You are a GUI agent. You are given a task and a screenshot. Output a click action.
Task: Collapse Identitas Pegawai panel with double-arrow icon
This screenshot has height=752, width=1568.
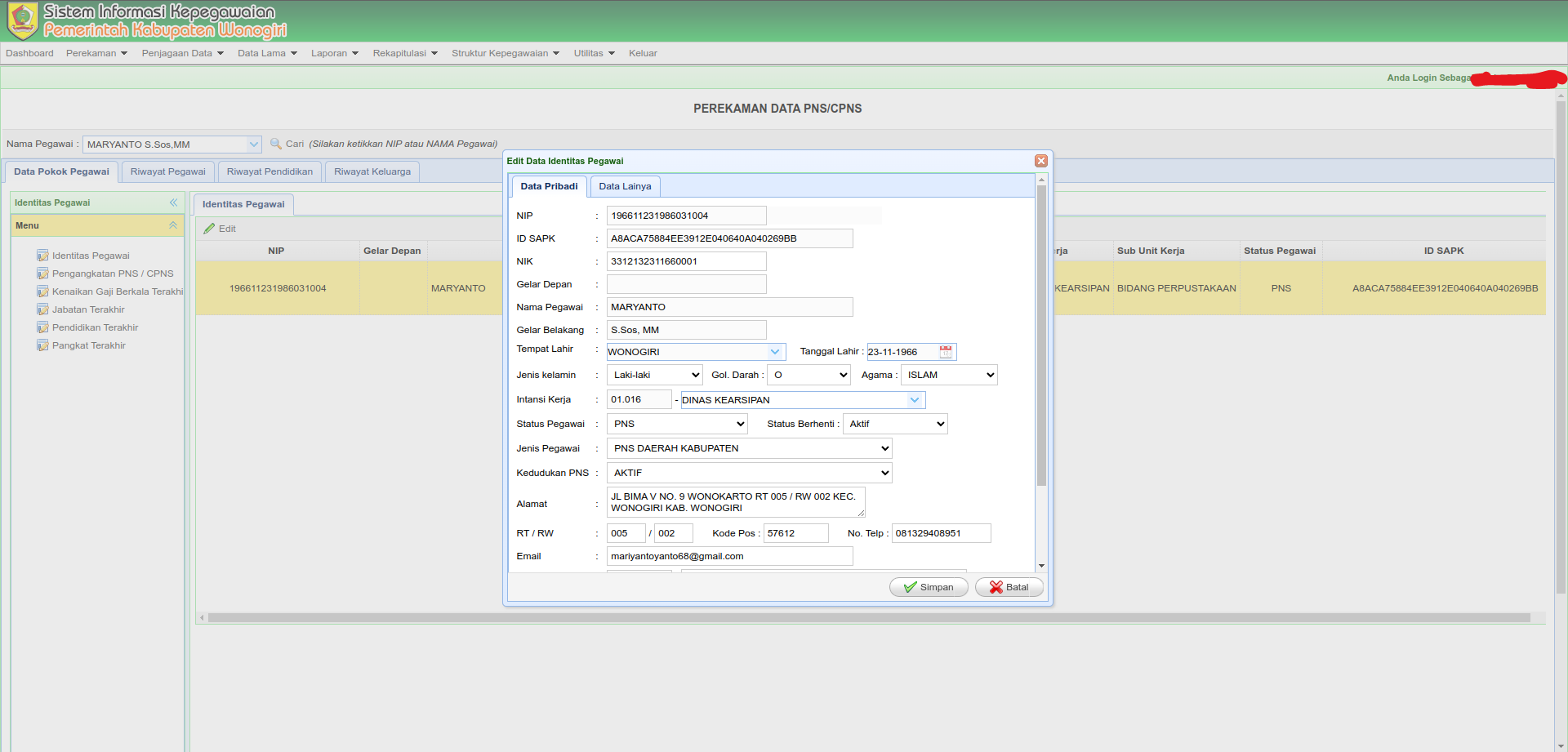tap(173, 202)
